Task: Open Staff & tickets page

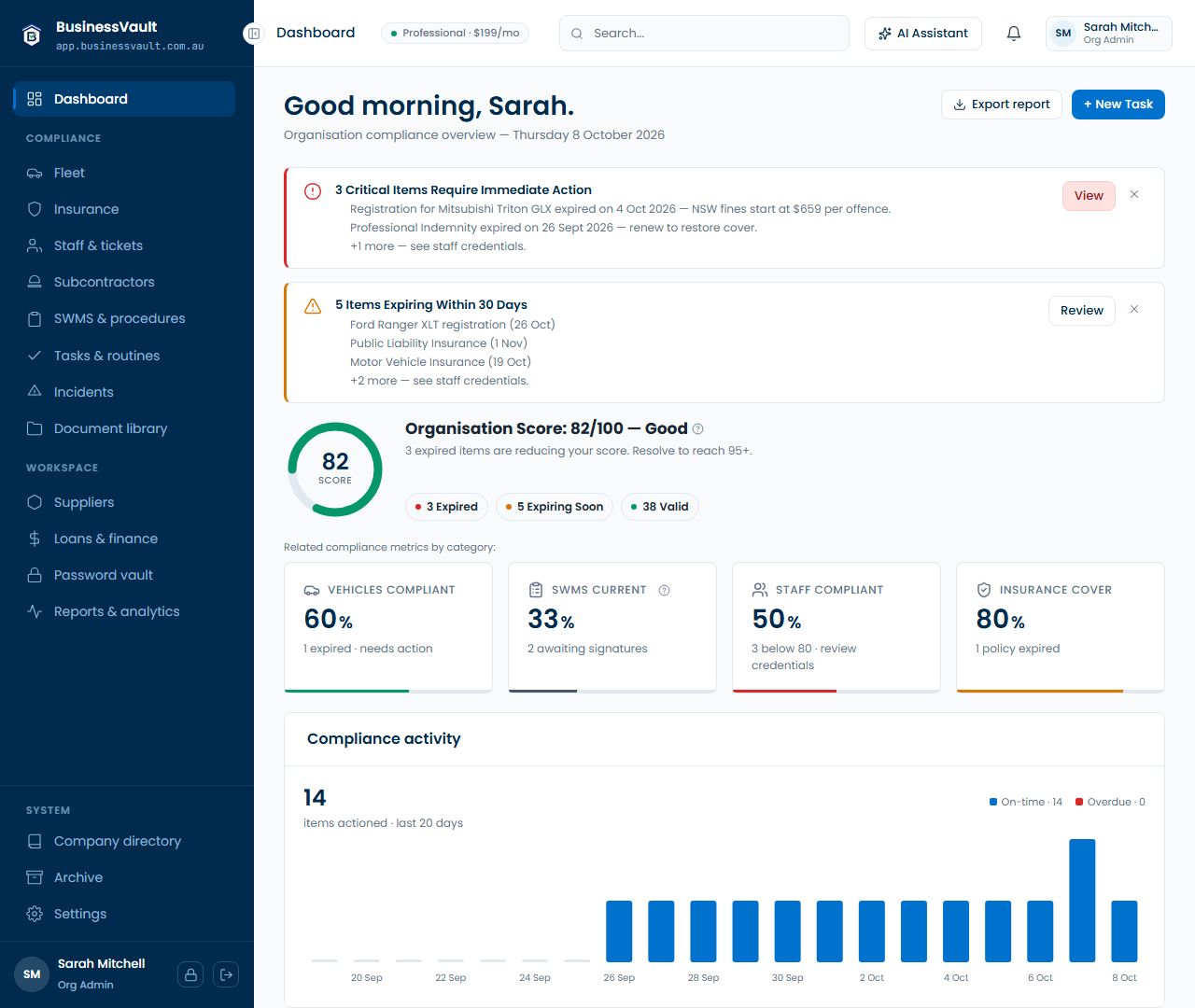Action: 124,245
